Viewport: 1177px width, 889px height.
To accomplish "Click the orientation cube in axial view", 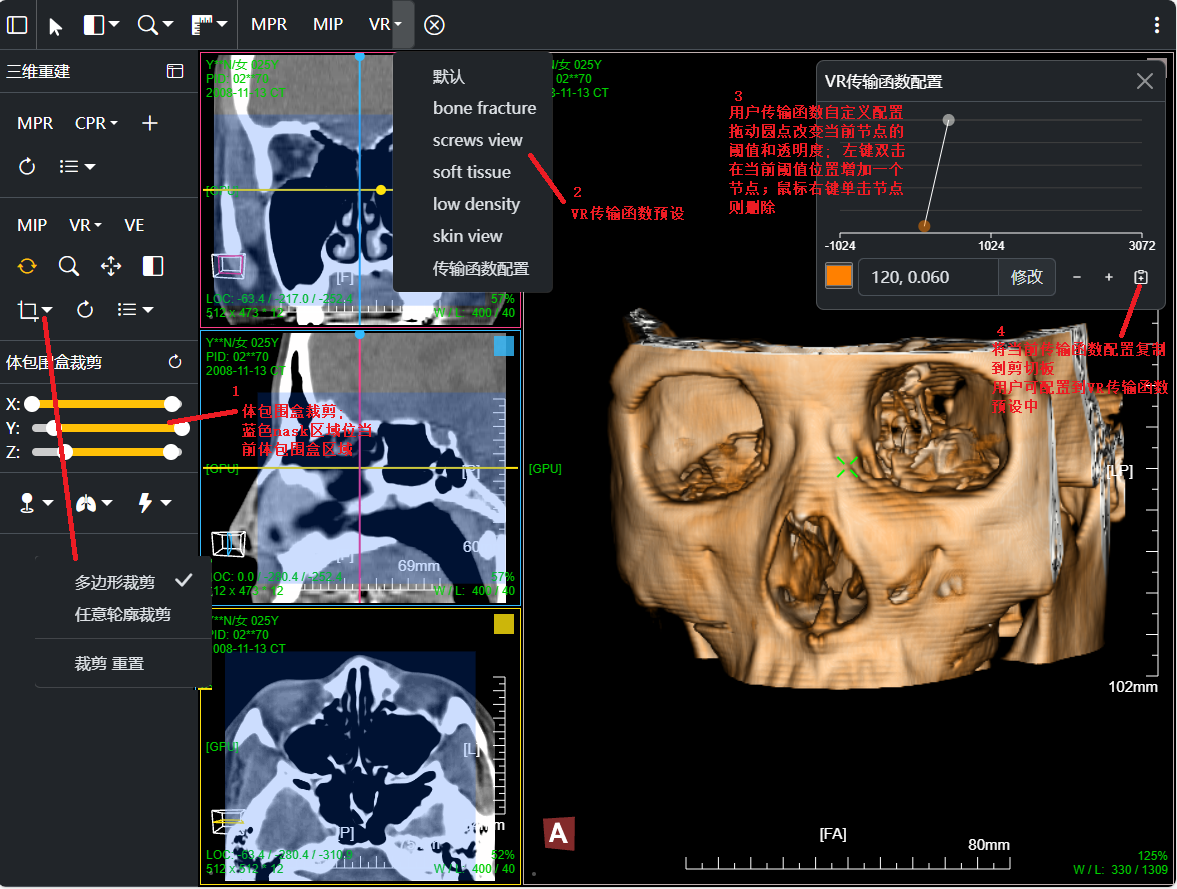I will pyautogui.click(x=228, y=821).
